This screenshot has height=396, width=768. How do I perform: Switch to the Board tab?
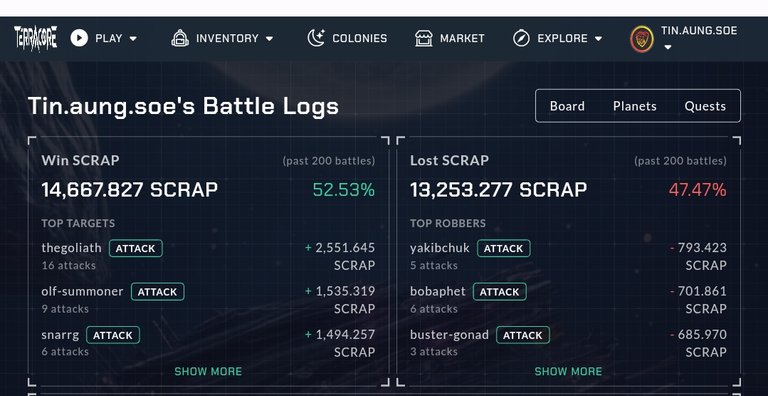tap(567, 106)
